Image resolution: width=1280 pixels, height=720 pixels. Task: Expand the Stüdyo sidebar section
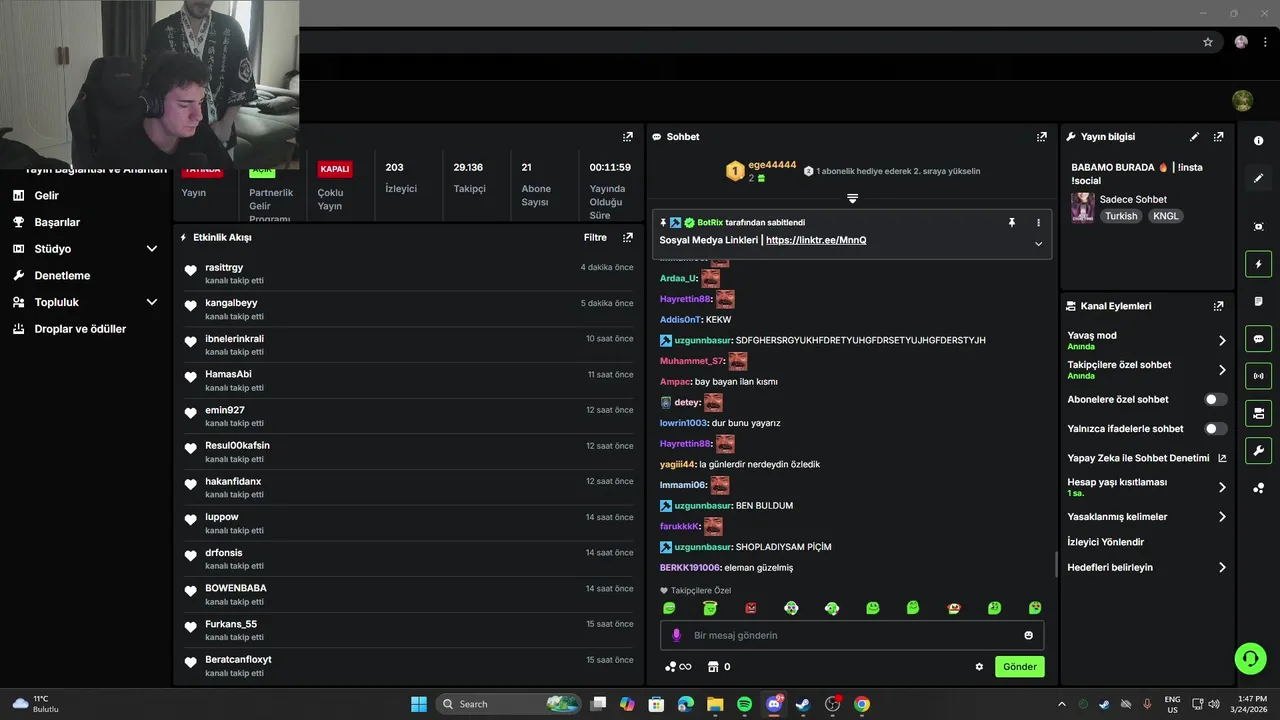coord(152,249)
